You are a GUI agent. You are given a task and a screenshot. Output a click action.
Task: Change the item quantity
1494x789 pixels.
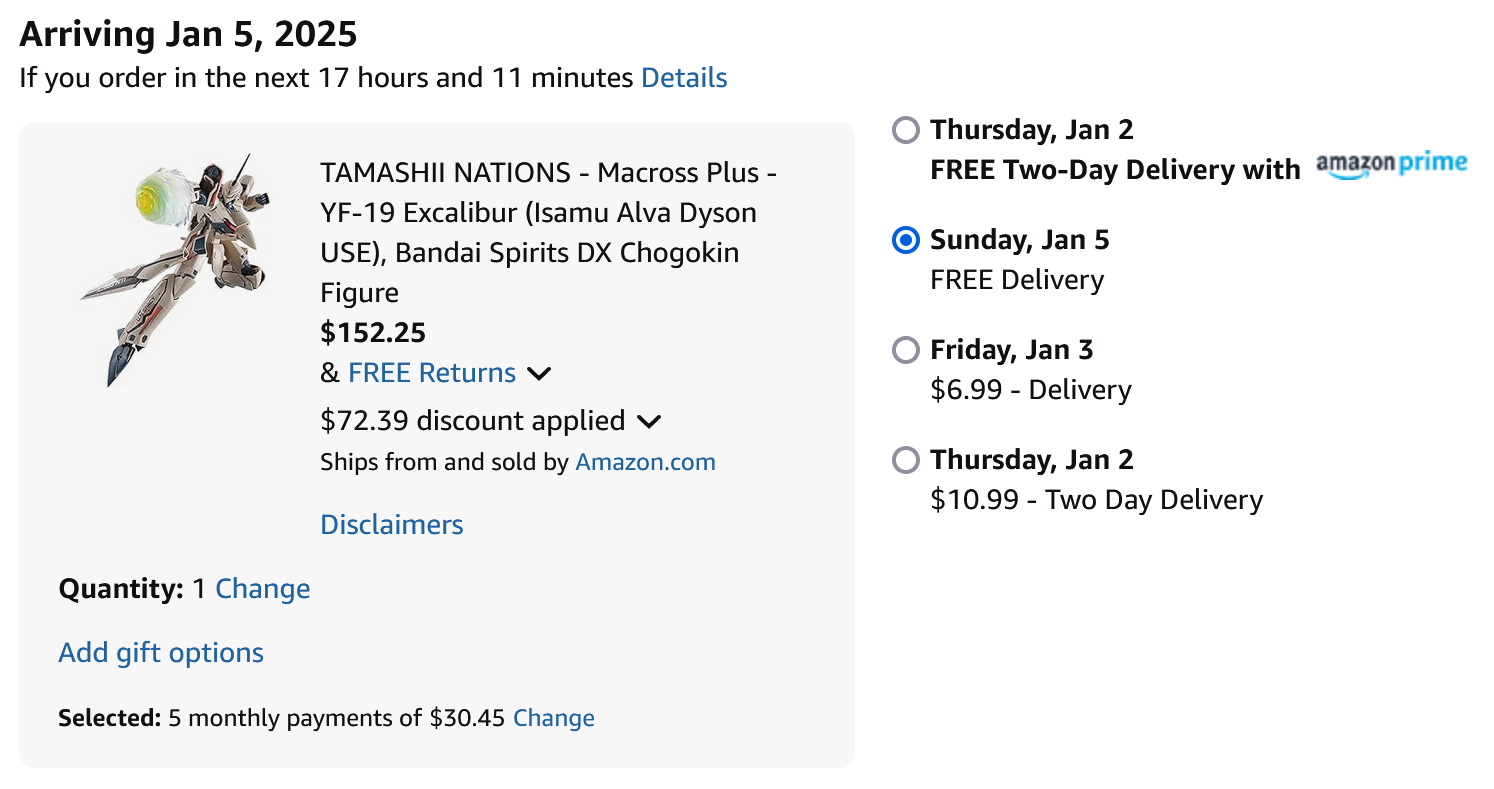click(263, 589)
